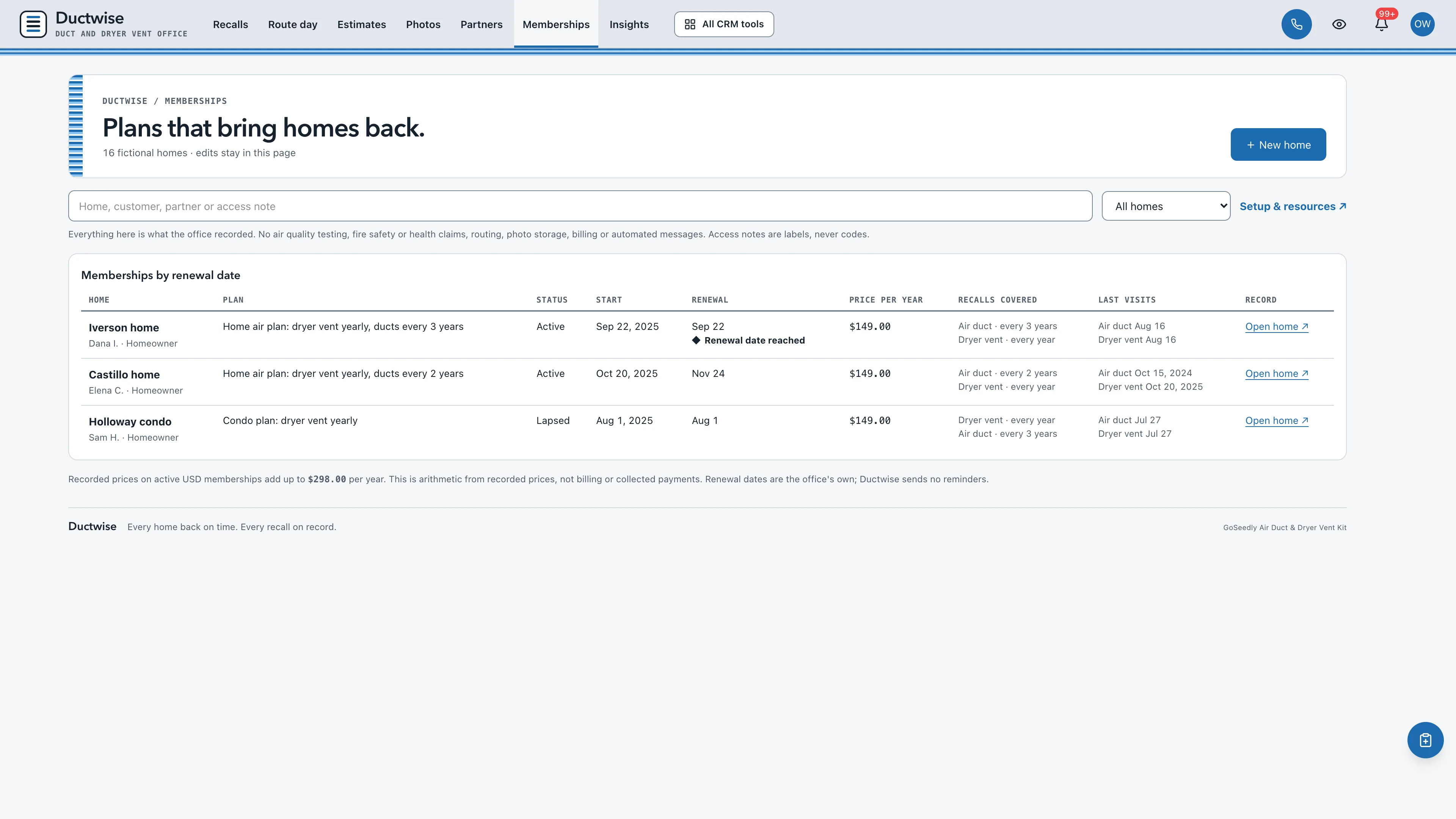The image size is (1456, 819).
Task: Click the Air duct Oct 15, 2024 visit
Action: pos(1145,373)
